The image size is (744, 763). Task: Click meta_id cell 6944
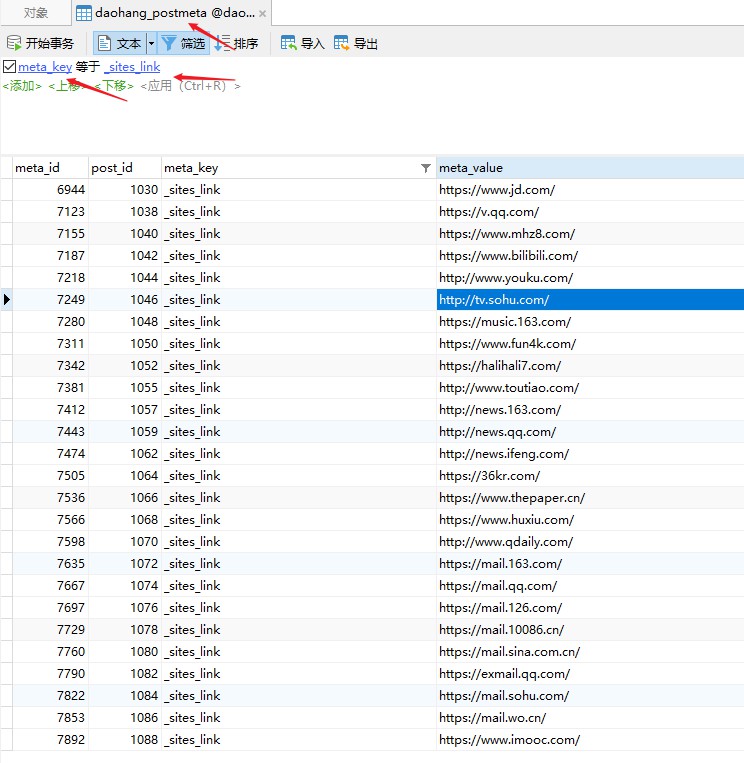click(51, 190)
